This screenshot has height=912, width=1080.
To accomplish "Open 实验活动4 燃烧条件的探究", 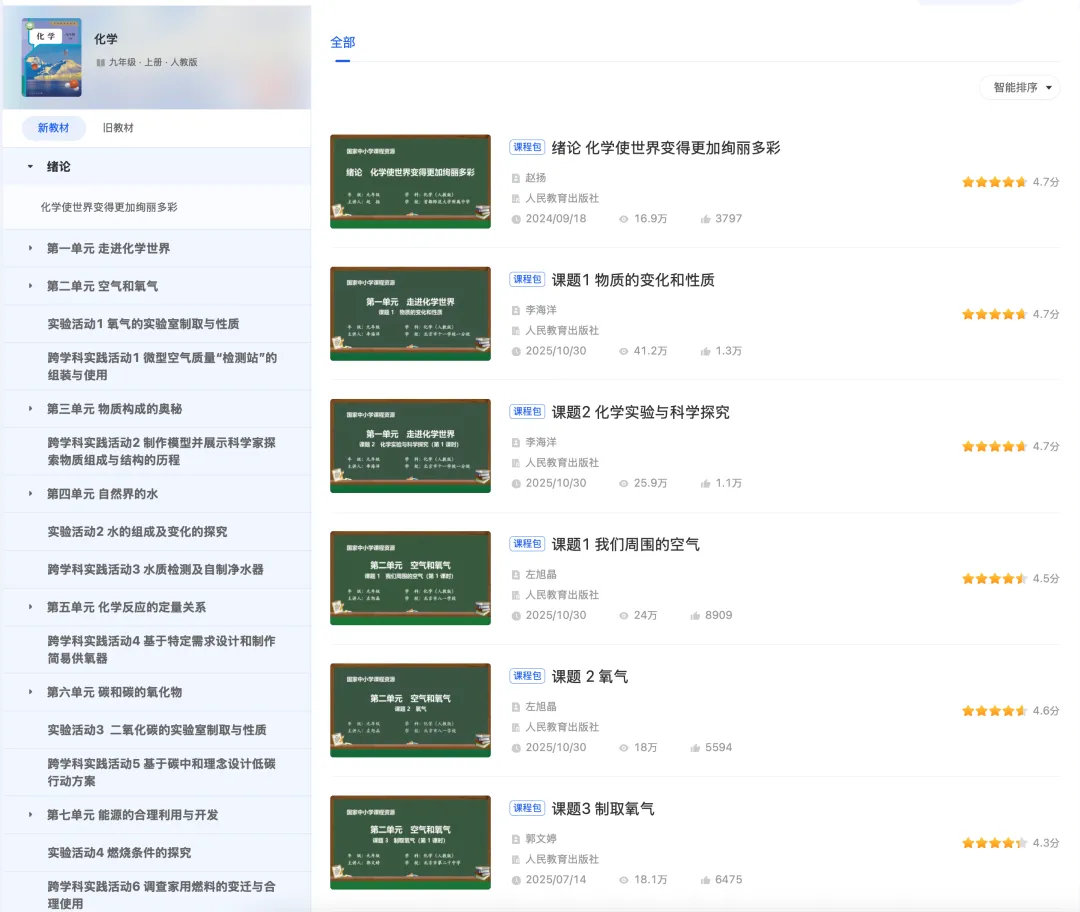I will click(119, 853).
